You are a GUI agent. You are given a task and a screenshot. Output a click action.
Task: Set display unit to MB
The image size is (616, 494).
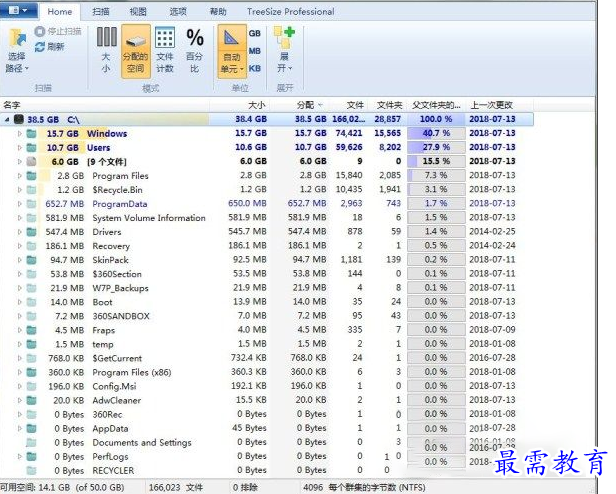(x=255, y=51)
